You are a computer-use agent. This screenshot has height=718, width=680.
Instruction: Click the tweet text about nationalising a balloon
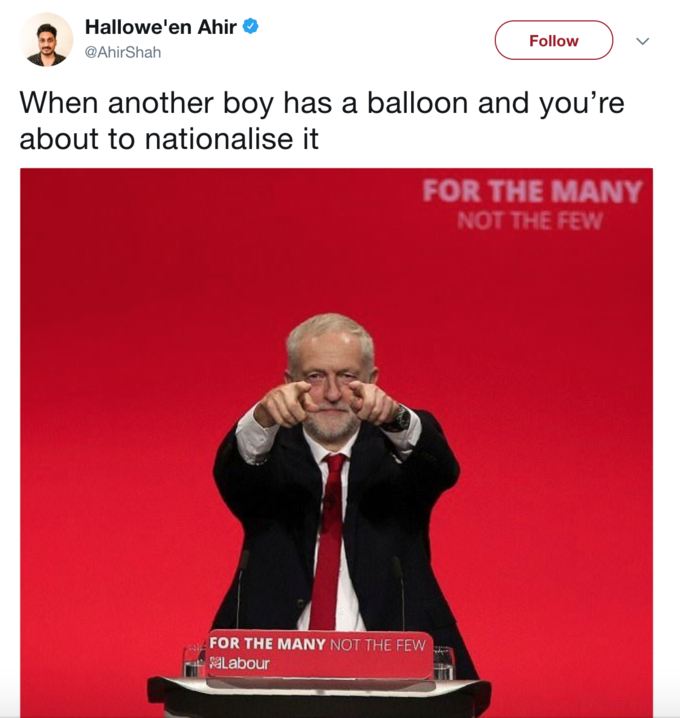(321, 120)
